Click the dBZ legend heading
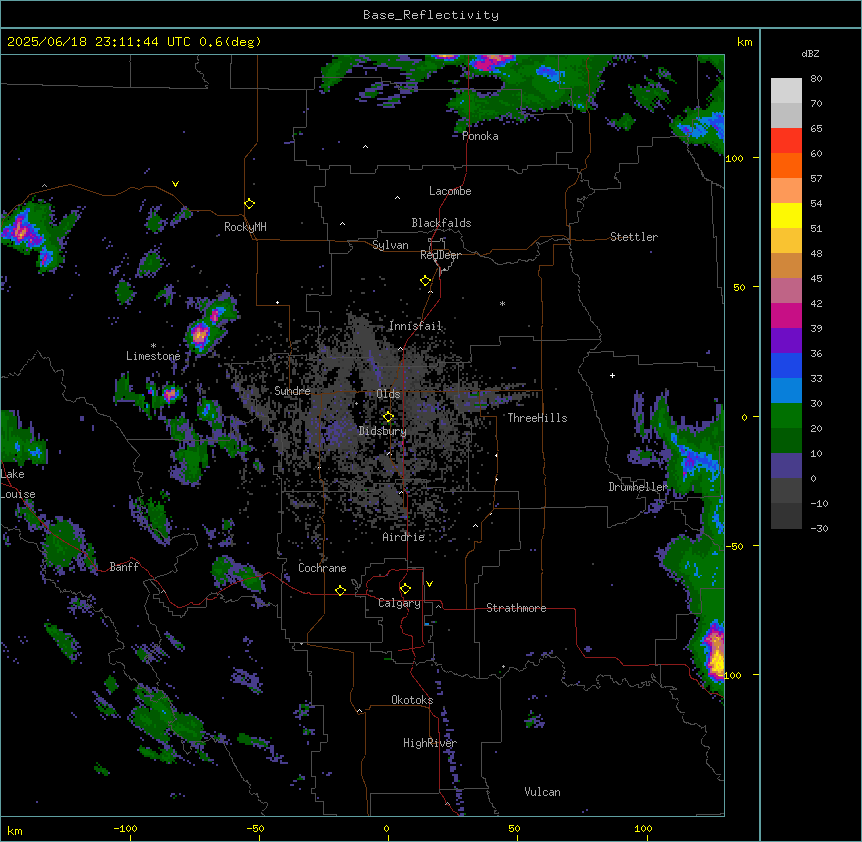This screenshot has height=842, width=862. tap(810, 54)
